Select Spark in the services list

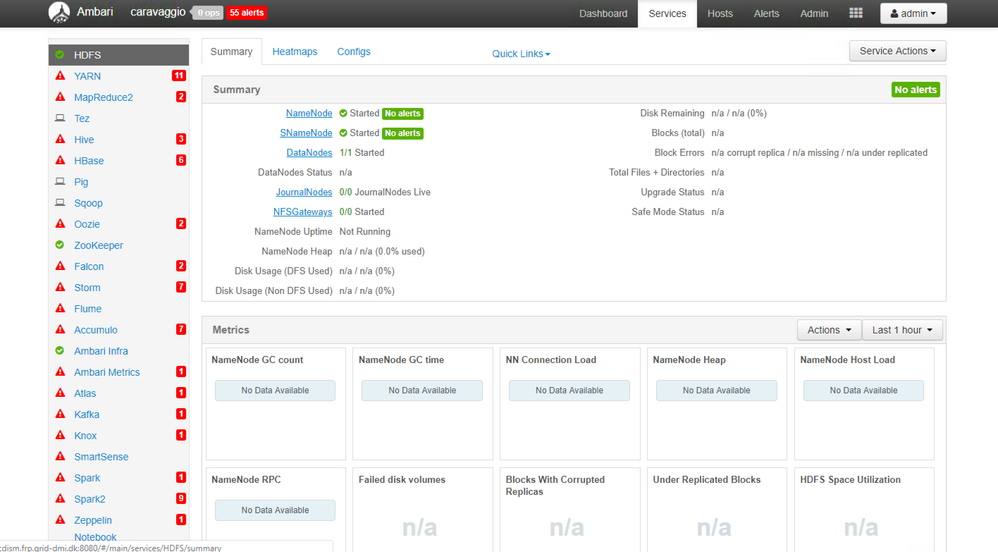[87, 478]
